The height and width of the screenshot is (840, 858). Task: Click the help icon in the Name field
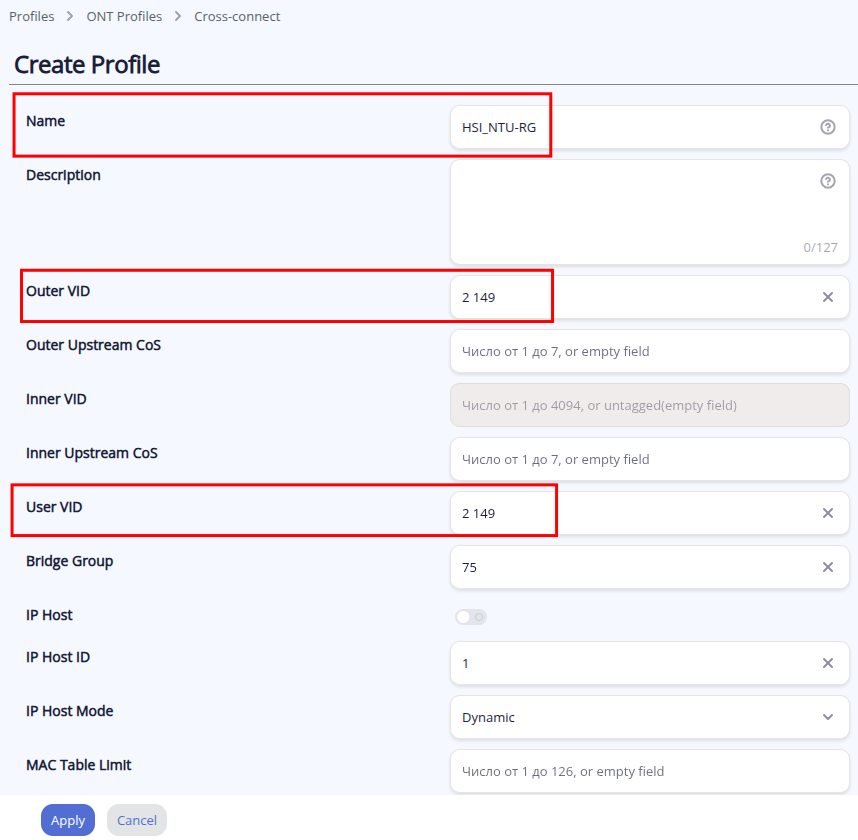pyautogui.click(x=827, y=127)
